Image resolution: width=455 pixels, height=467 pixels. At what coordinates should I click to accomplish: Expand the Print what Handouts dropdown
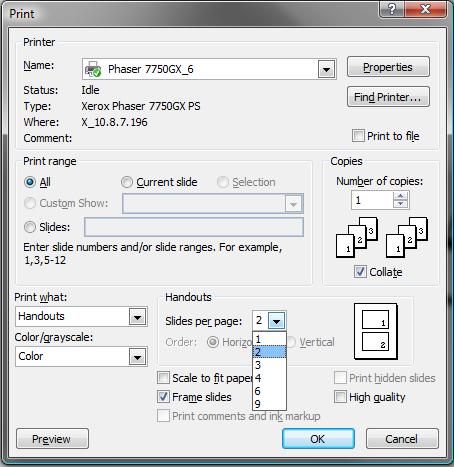click(137, 317)
